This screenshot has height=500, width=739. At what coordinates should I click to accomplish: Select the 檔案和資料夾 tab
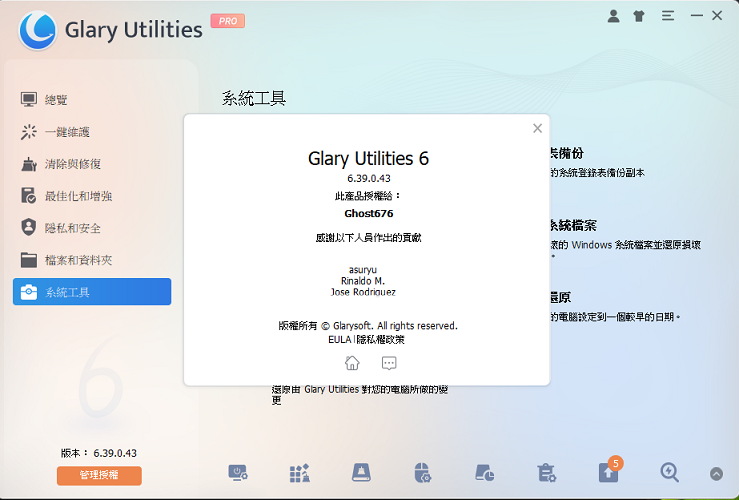92,260
